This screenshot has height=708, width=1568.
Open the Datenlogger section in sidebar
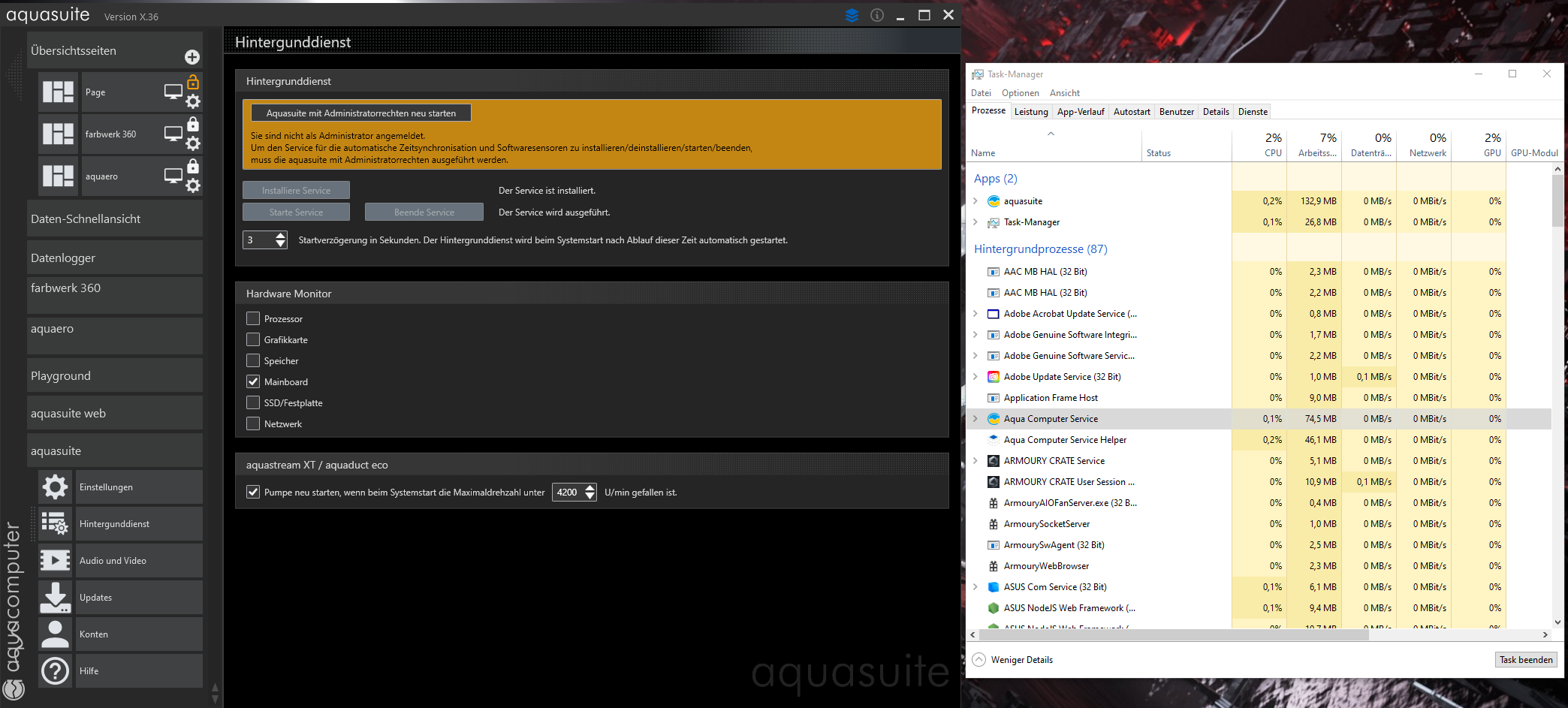click(115, 258)
